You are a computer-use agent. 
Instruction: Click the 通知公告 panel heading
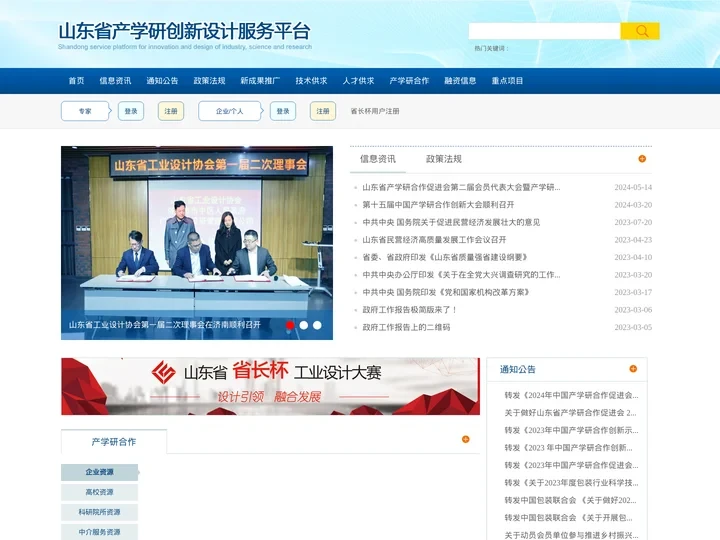pos(518,369)
